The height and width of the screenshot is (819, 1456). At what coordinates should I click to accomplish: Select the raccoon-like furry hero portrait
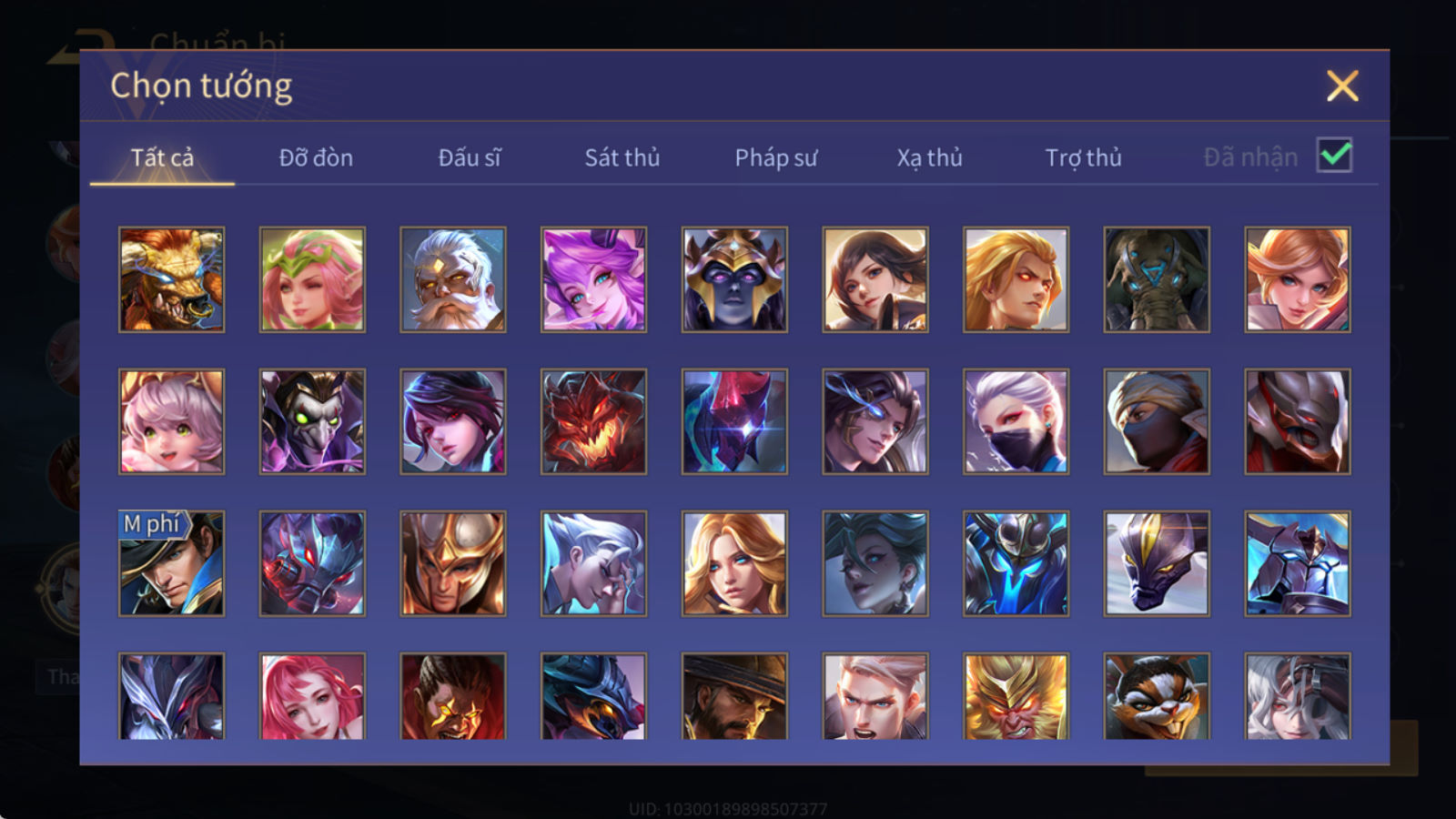click(x=1157, y=696)
